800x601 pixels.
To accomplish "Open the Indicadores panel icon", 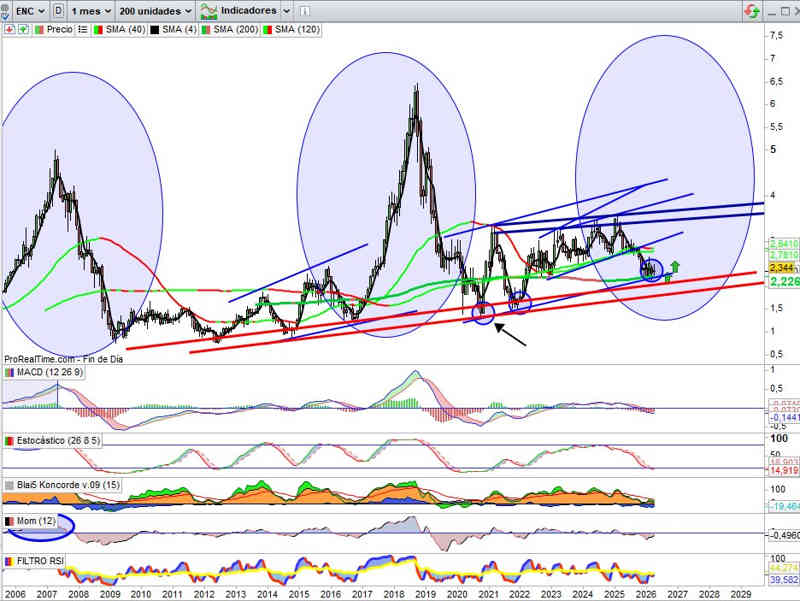I will click(x=210, y=11).
